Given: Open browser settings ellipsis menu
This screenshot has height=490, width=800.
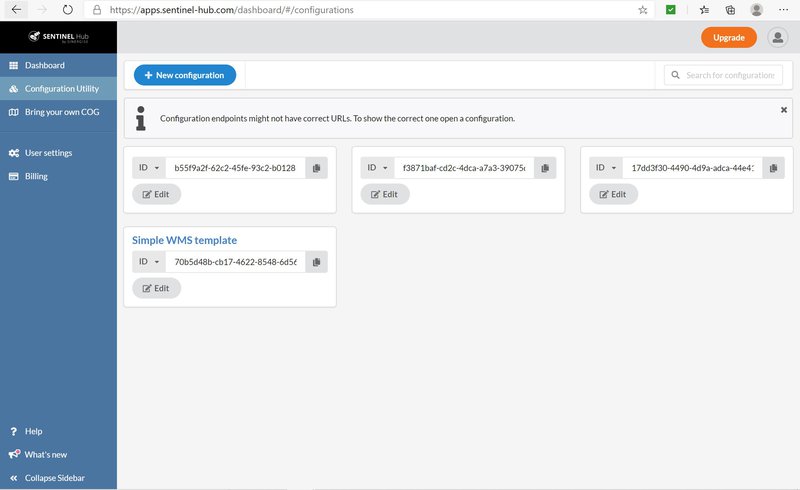Looking at the screenshot, I should click(x=784, y=10).
